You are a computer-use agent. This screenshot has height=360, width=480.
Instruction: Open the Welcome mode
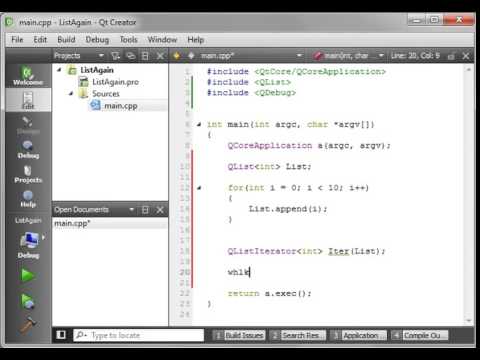[x=28, y=76]
